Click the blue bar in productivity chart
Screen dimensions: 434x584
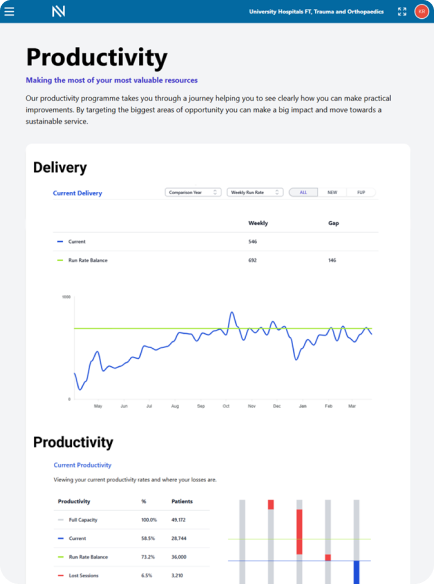(x=357, y=572)
